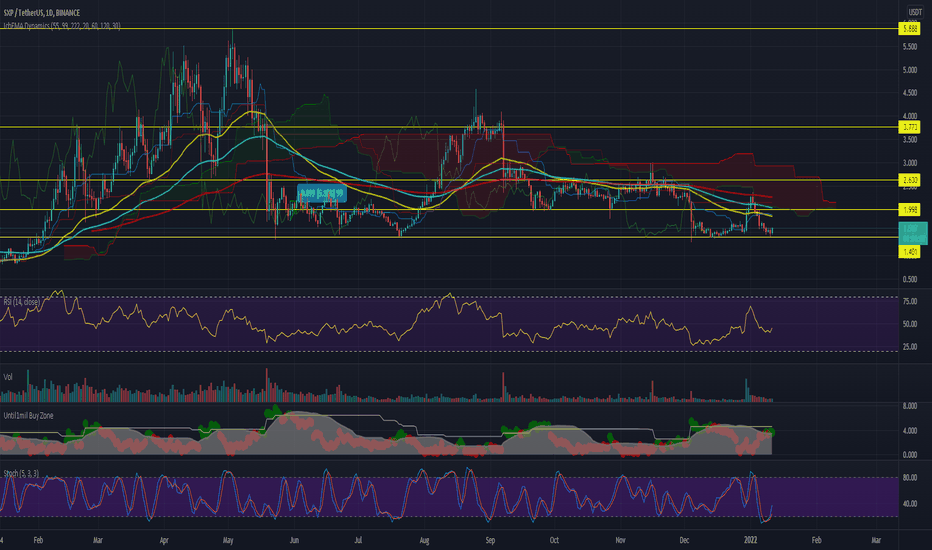Click the 1.401 price level label
The image size is (932, 550).
coord(909,252)
